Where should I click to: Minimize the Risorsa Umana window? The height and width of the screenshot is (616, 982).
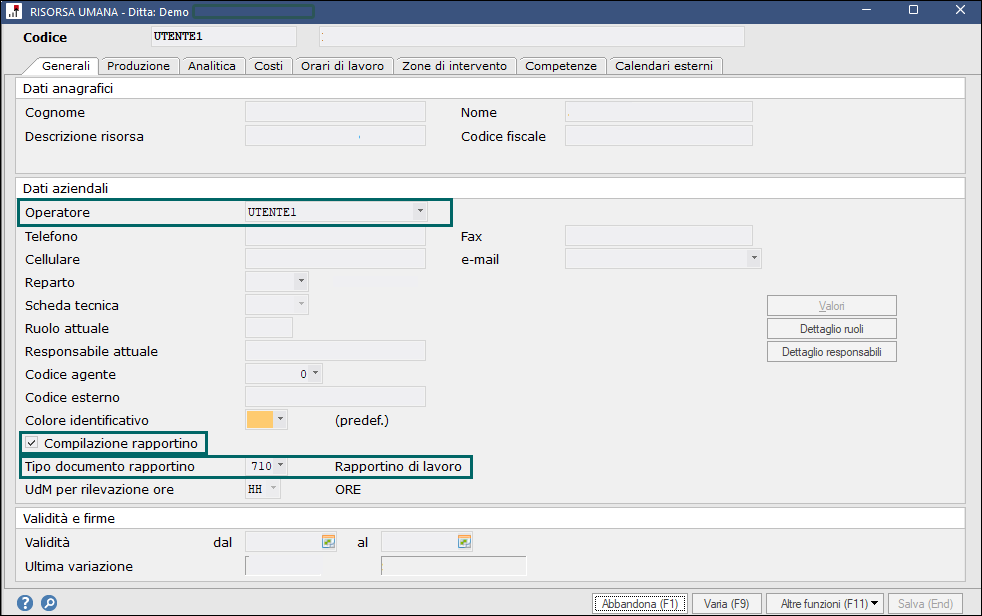(x=866, y=10)
